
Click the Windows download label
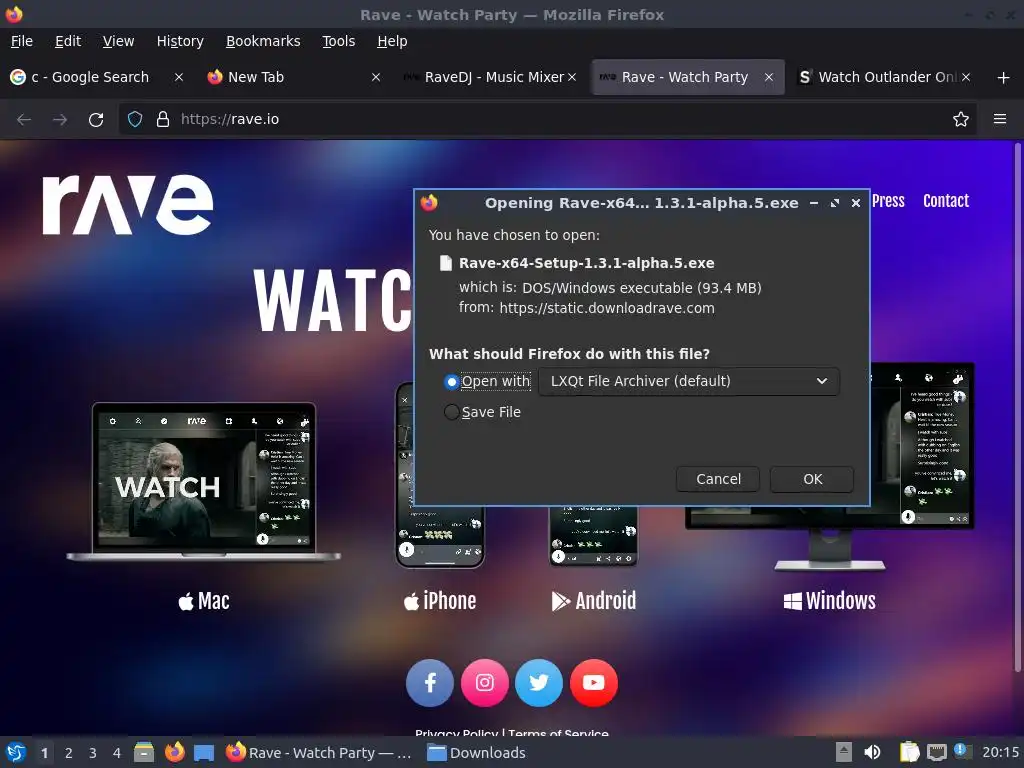[x=829, y=601]
